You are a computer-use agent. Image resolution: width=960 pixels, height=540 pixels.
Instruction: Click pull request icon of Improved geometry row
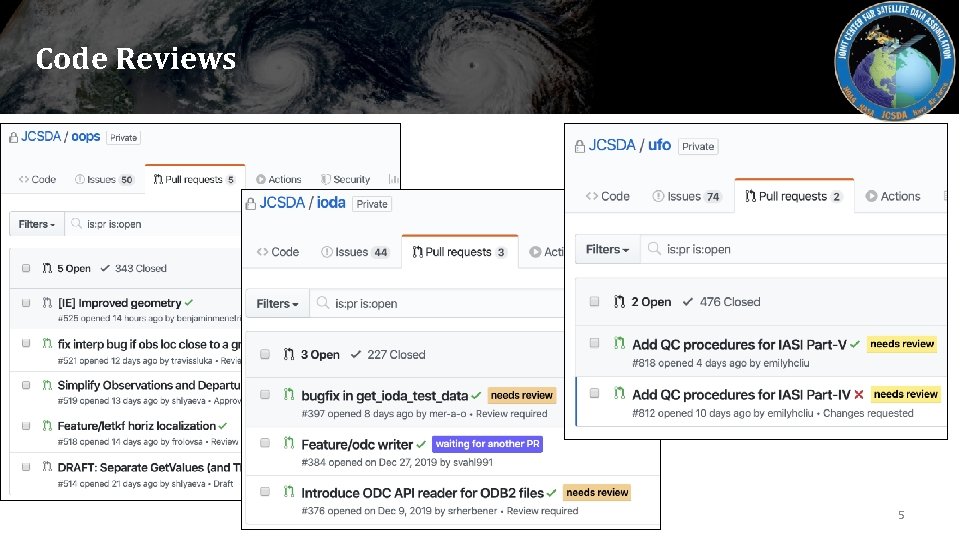47,302
